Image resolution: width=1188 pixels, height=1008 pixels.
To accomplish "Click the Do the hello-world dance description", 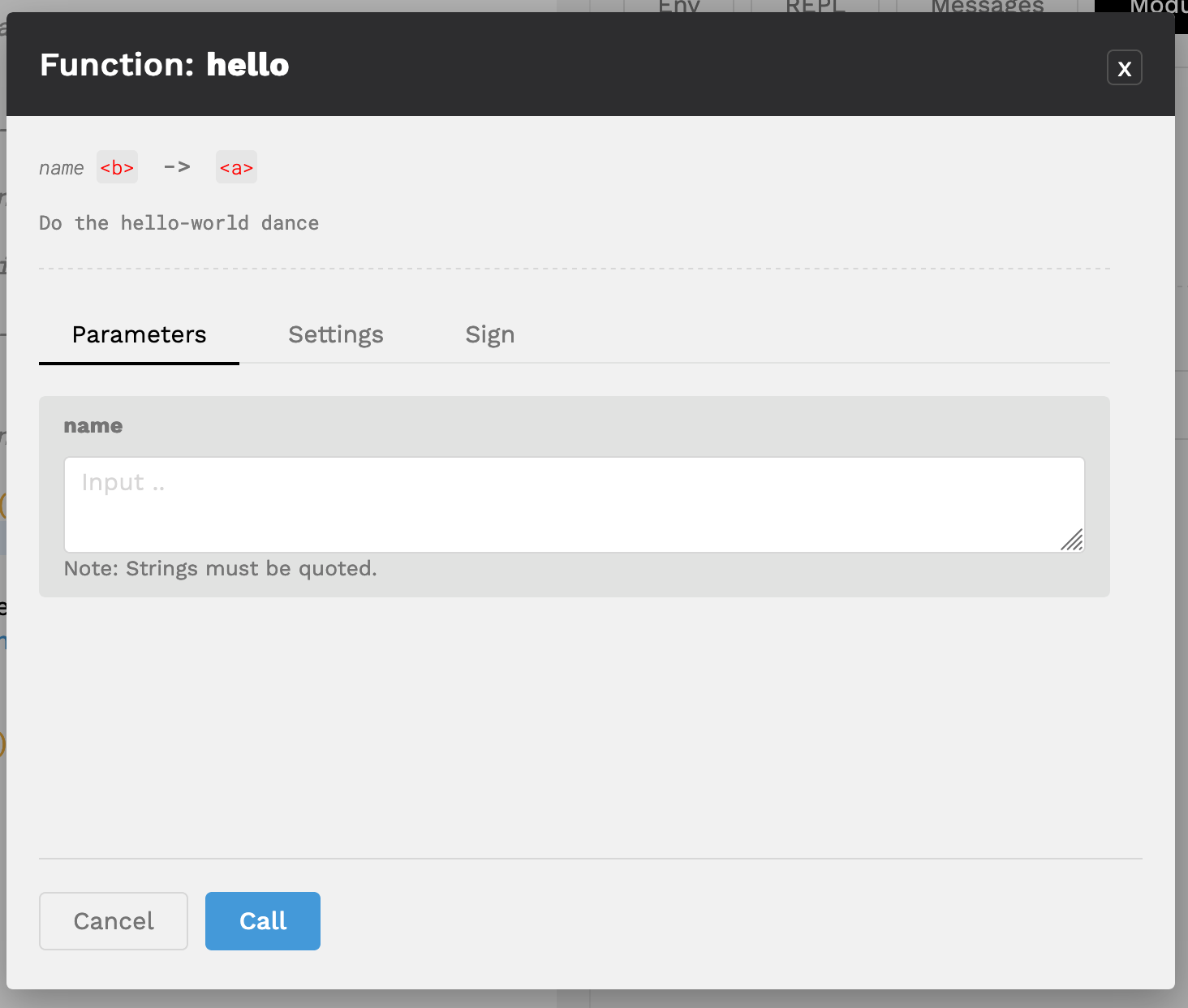I will [x=179, y=223].
